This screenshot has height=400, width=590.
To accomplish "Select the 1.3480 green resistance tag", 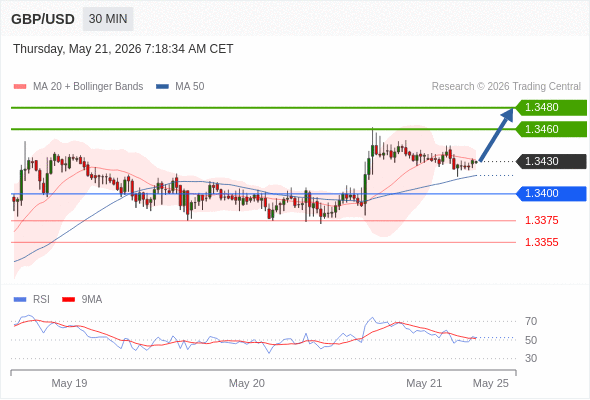I will [551, 108].
